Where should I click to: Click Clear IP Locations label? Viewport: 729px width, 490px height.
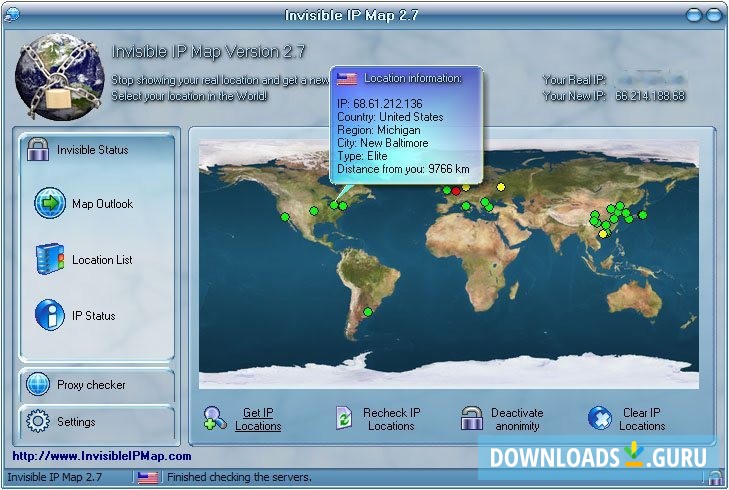[642, 419]
